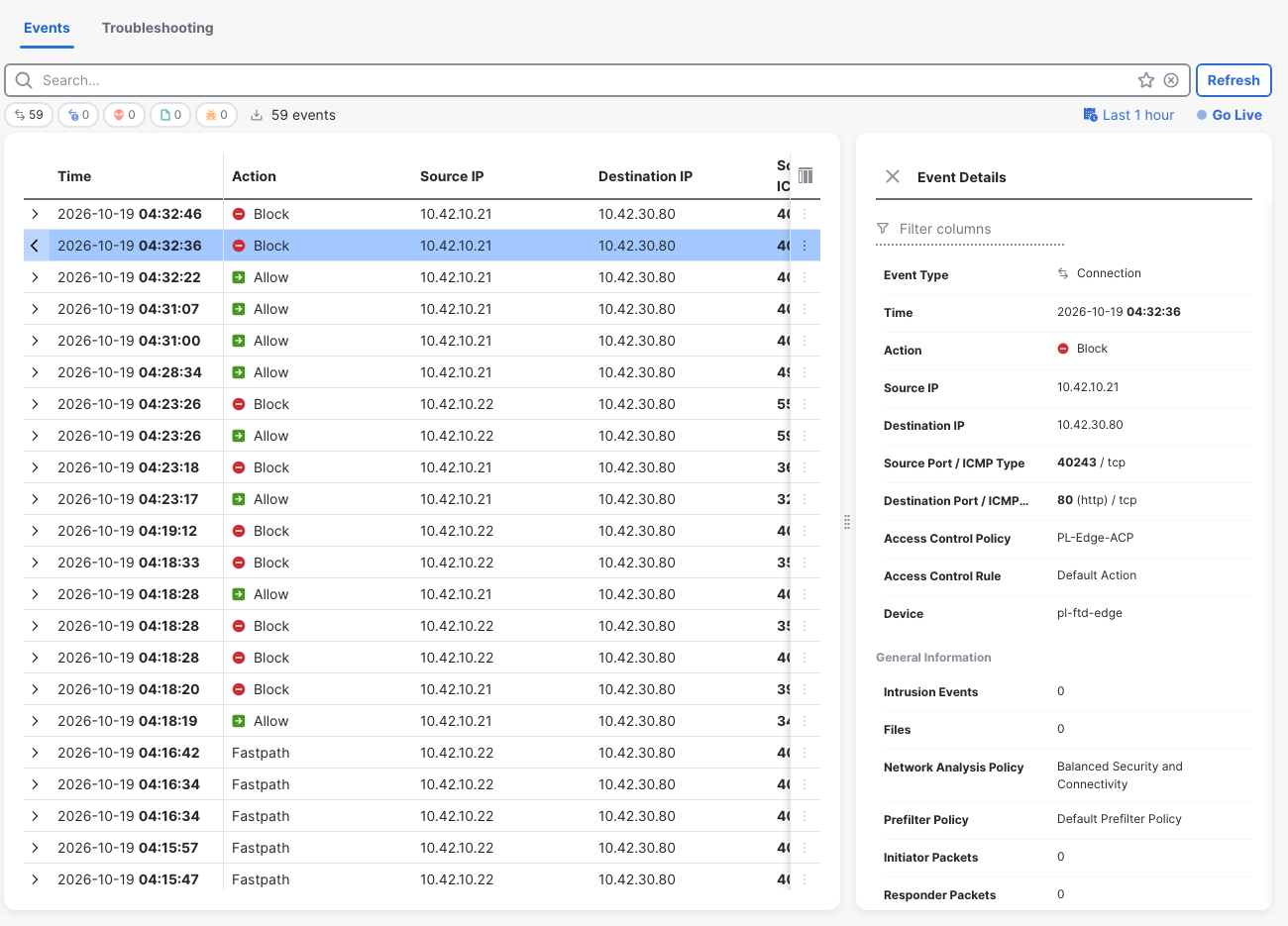Image resolution: width=1288 pixels, height=926 pixels.
Task: Click the PL-Edge-ACP policy value
Action: [x=1095, y=538]
